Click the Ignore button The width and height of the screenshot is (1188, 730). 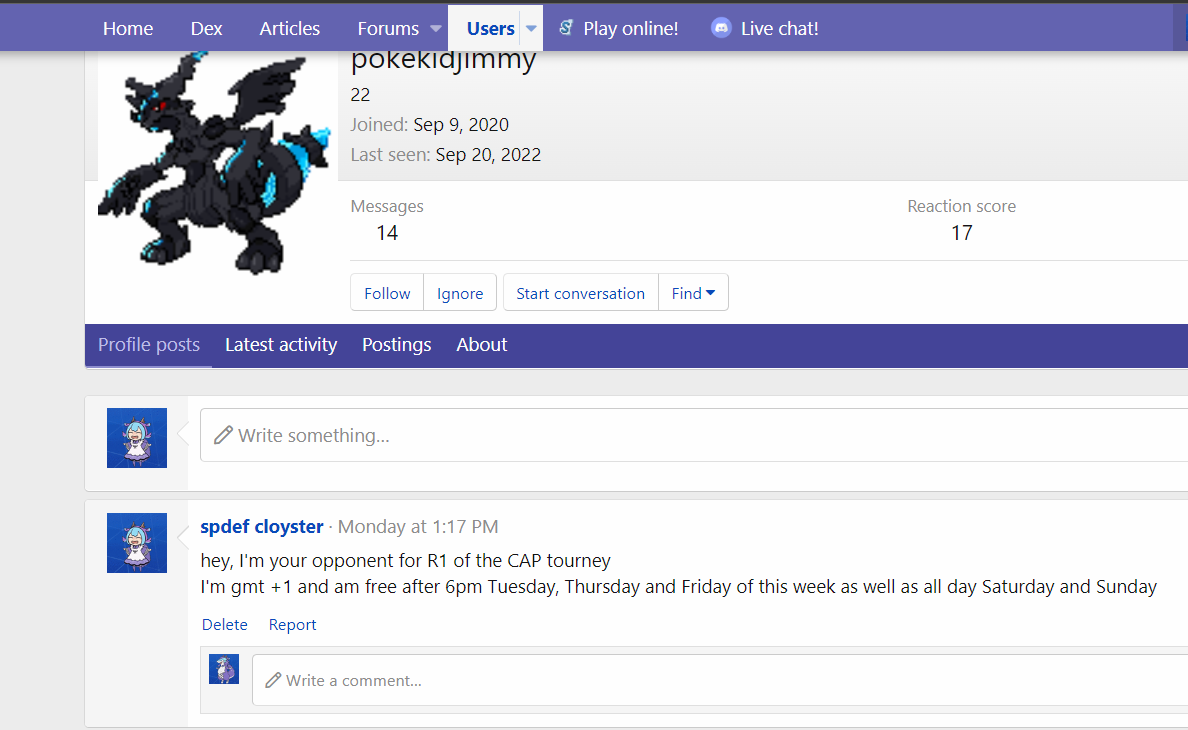(460, 293)
